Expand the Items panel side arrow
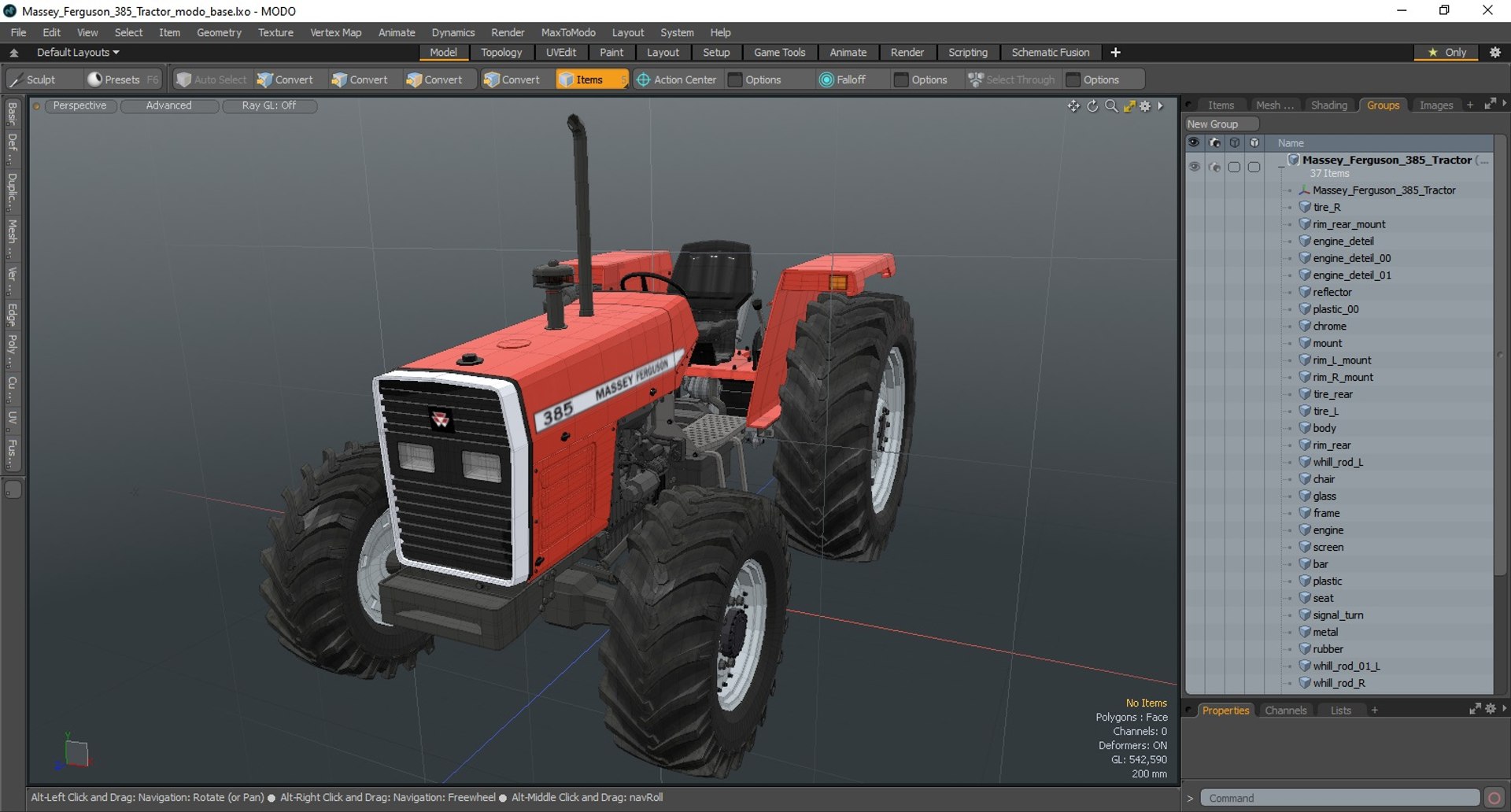This screenshot has height=812, width=1511. click(x=1504, y=103)
